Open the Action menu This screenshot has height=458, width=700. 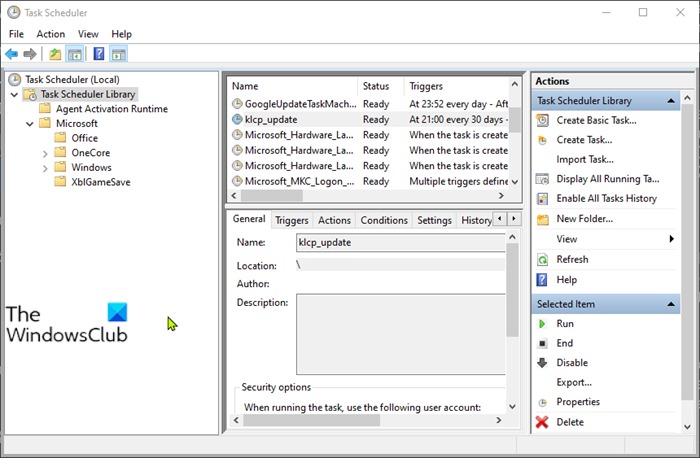(50, 34)
